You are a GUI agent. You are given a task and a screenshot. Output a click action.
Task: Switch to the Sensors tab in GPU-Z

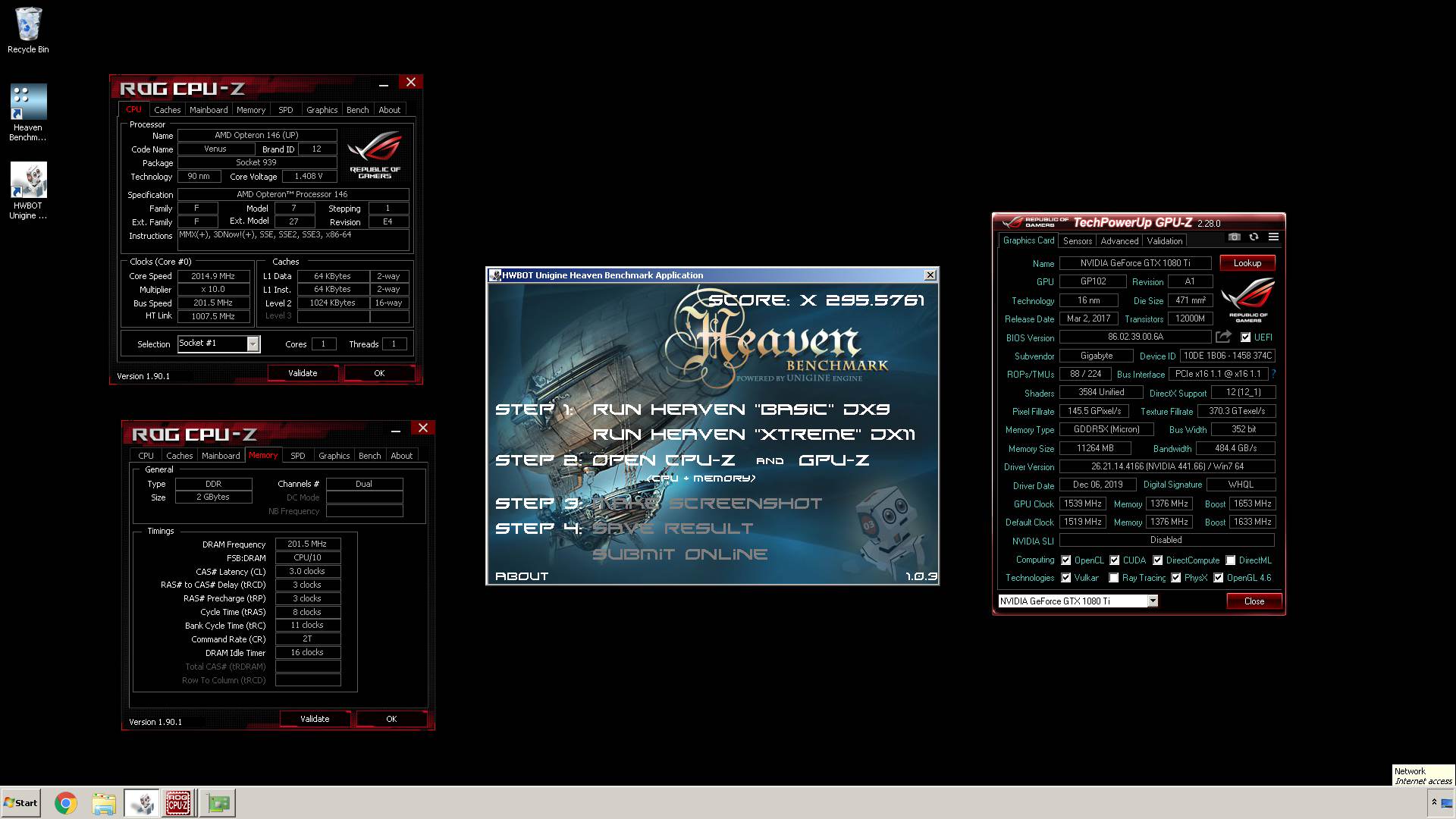[1078, 241]
